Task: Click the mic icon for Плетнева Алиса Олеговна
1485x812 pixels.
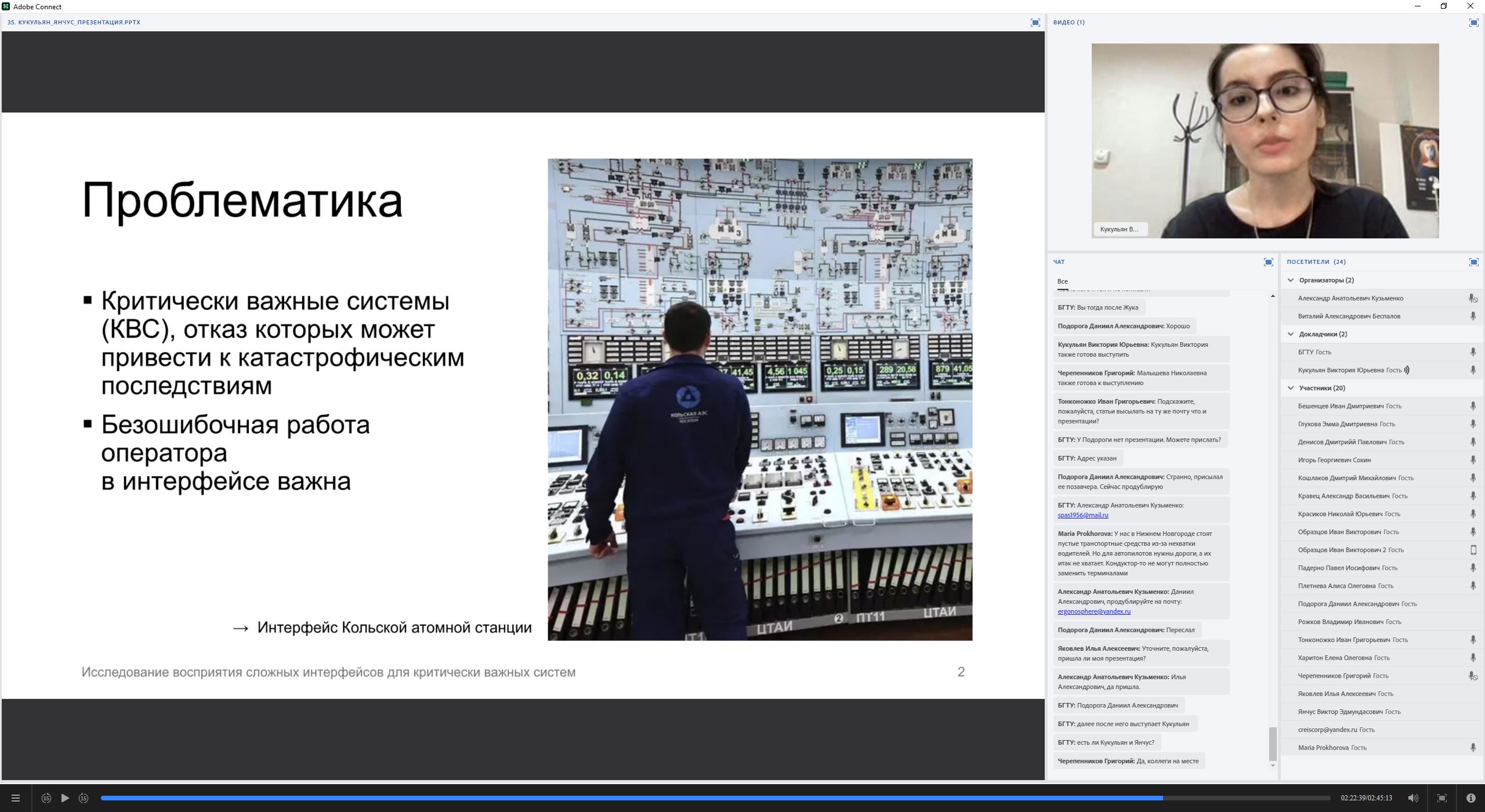Action: [x=1473, y=586]
